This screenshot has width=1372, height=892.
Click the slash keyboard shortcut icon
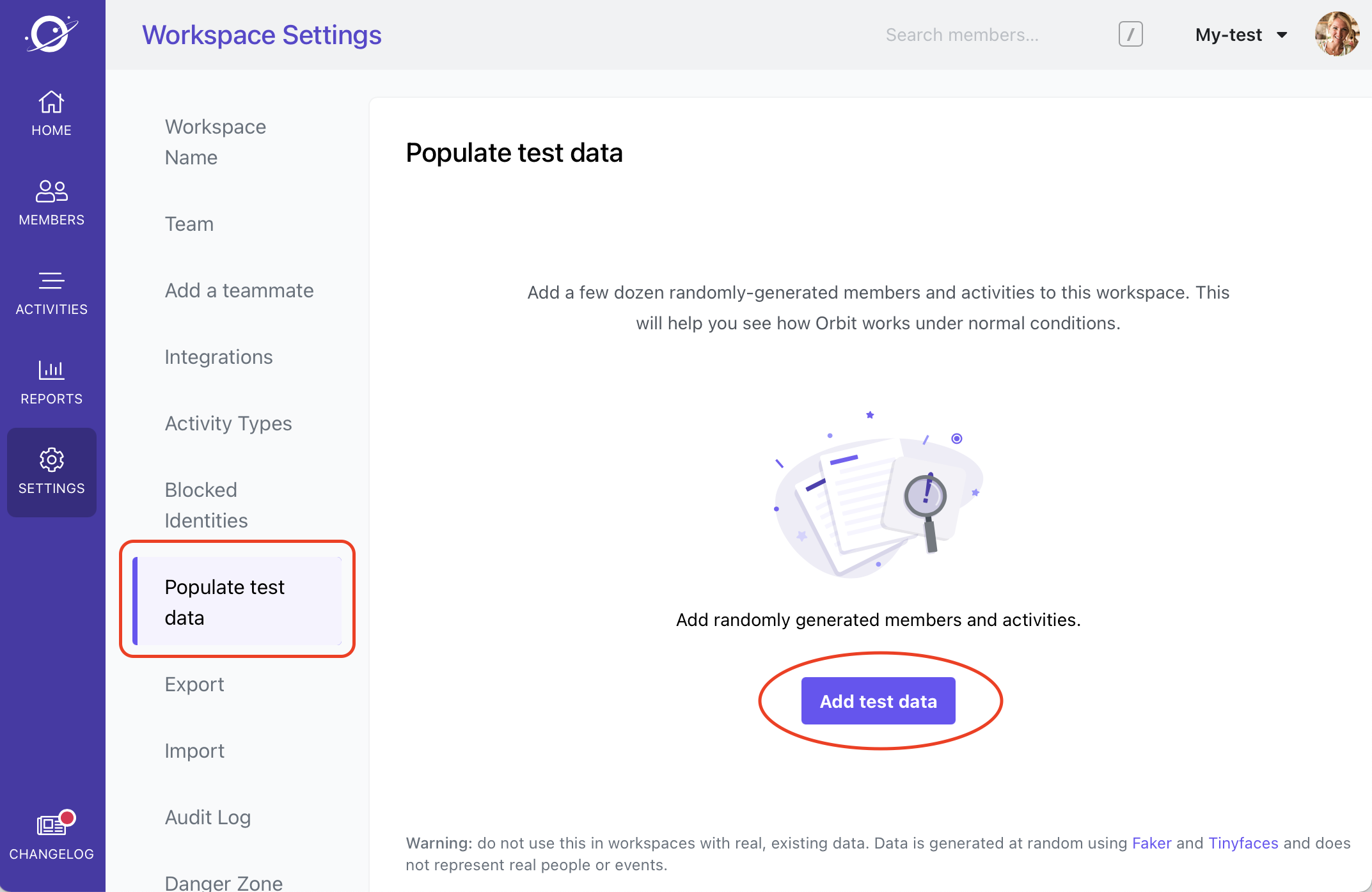pos(1130,35)
